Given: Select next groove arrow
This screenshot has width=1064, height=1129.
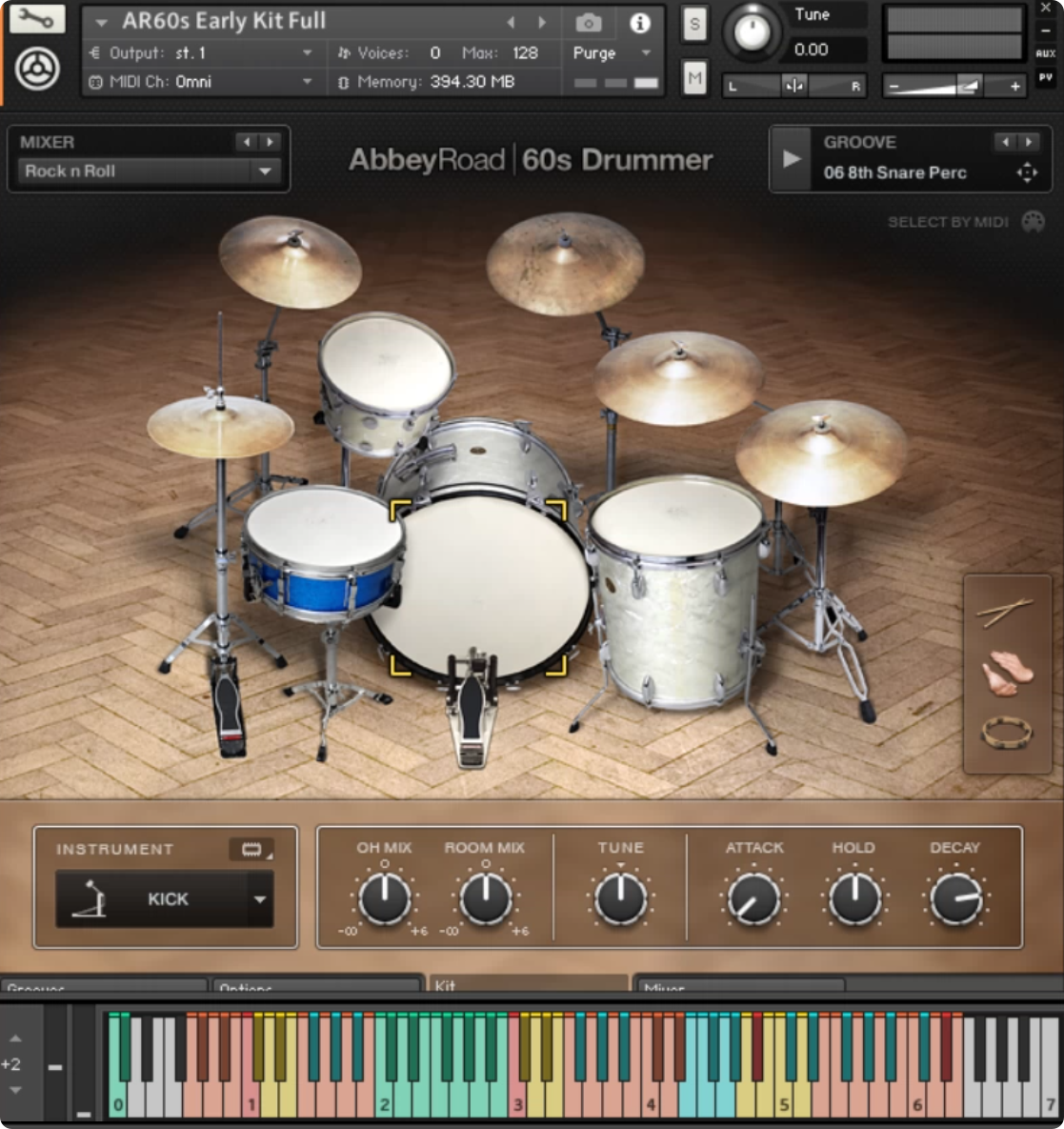Looking at the screenshot, I should (x=1029, y=142).
